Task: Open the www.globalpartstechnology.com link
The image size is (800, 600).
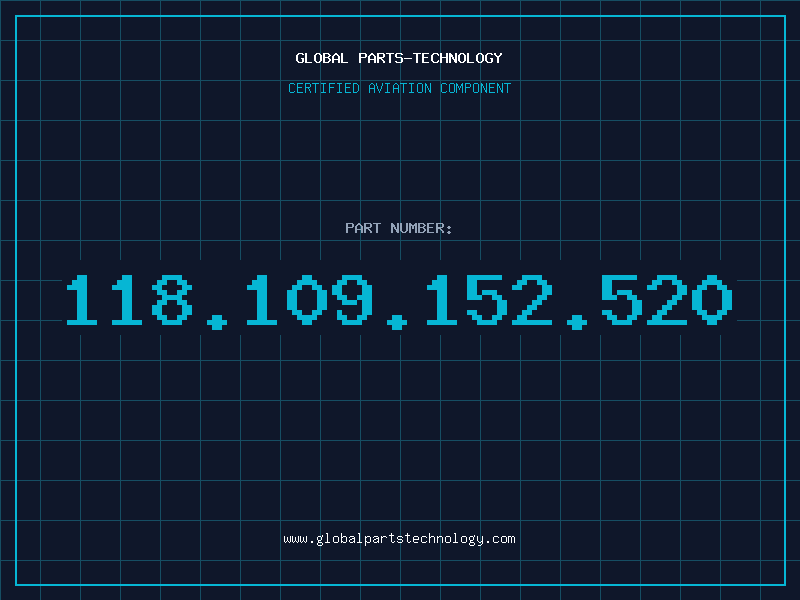Action: pos(399,539)
